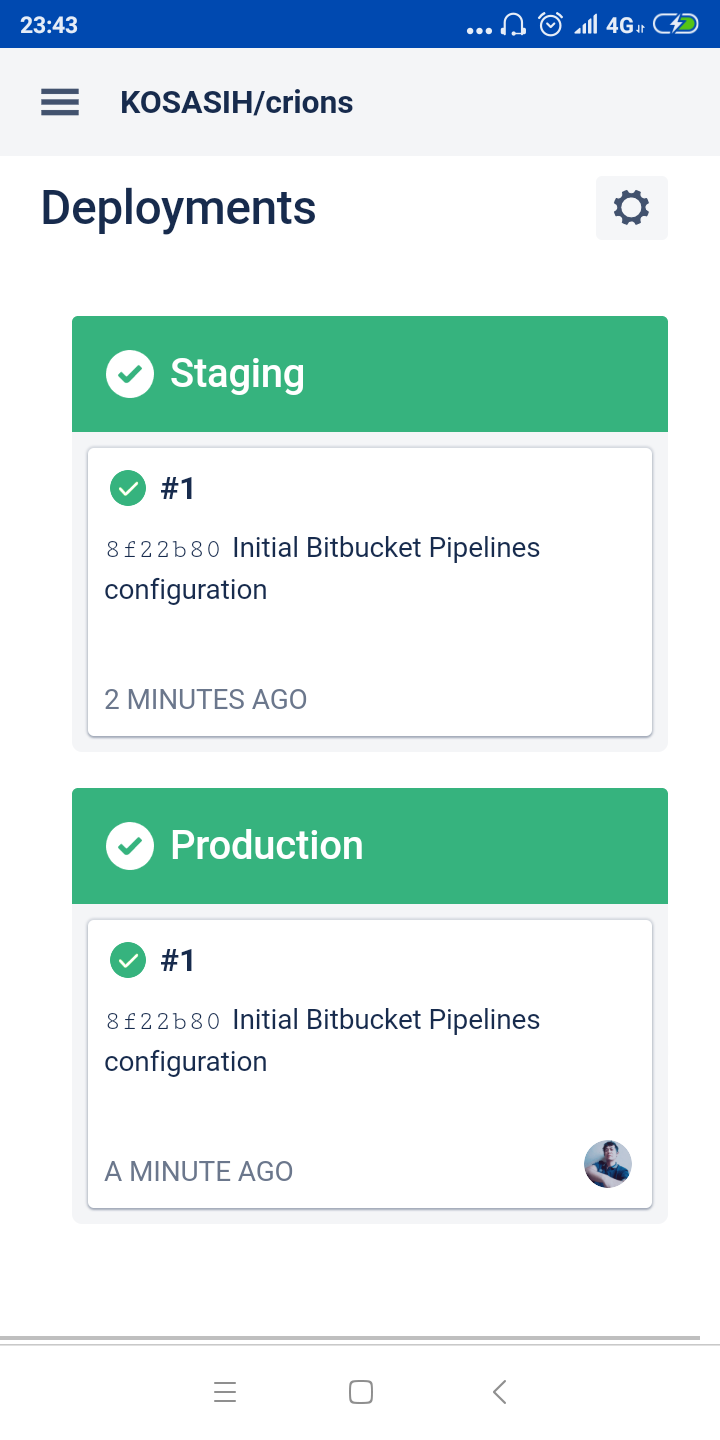Image resolution: width=720 pixels, height=1440 pixels.
Task: Click the Staging deployment #1 status icon
Action: (x=127, y=489)
